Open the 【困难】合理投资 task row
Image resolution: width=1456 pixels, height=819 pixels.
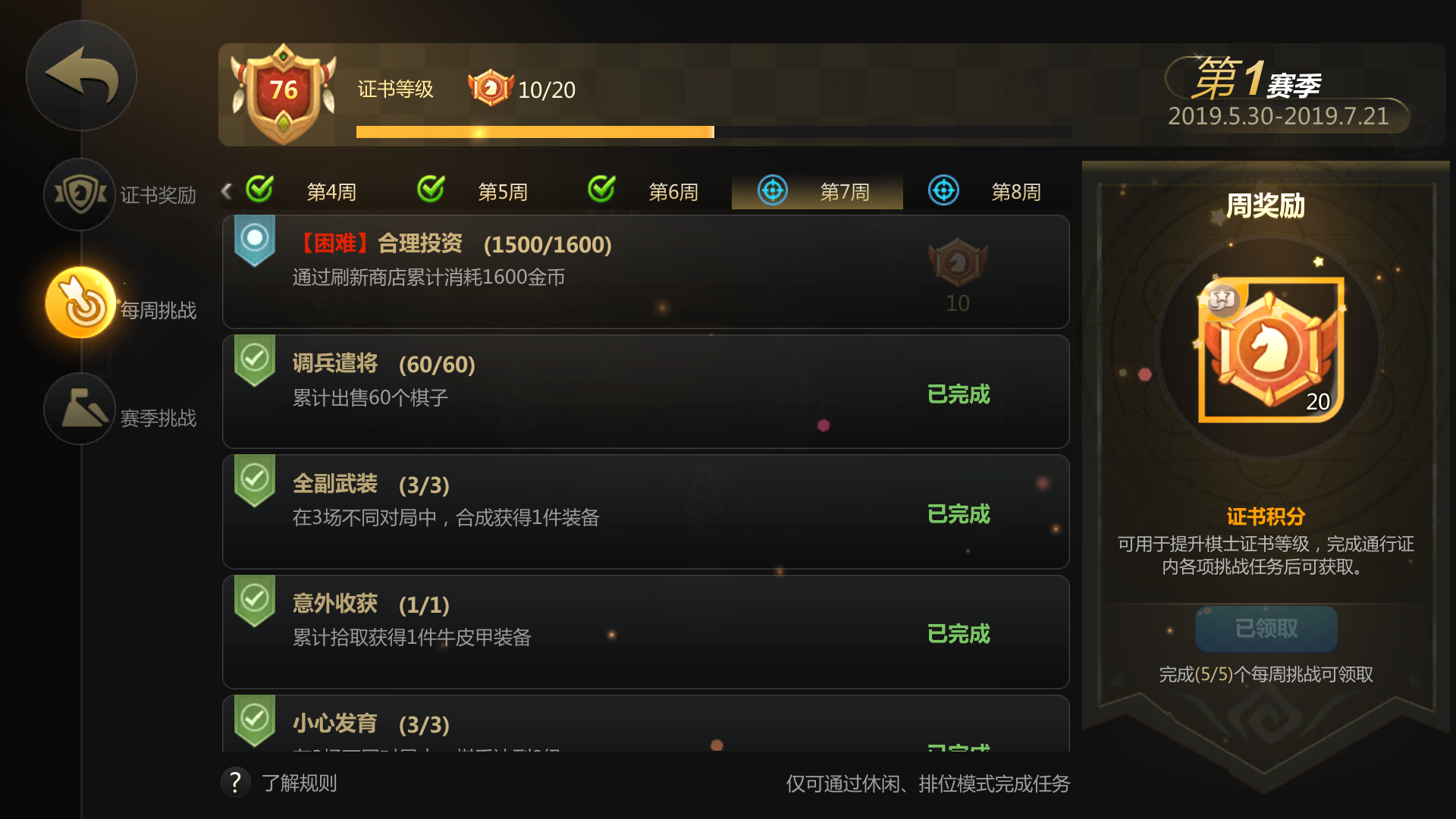coord(645,271)
